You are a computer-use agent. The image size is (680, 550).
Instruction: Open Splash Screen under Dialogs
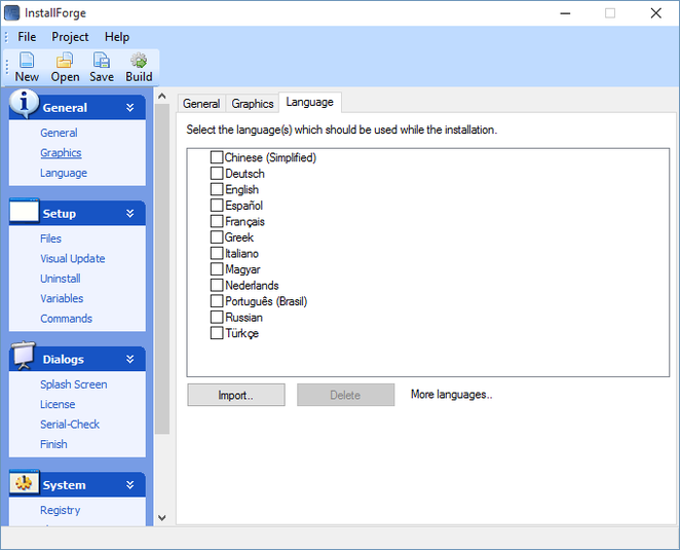(74, 384)
